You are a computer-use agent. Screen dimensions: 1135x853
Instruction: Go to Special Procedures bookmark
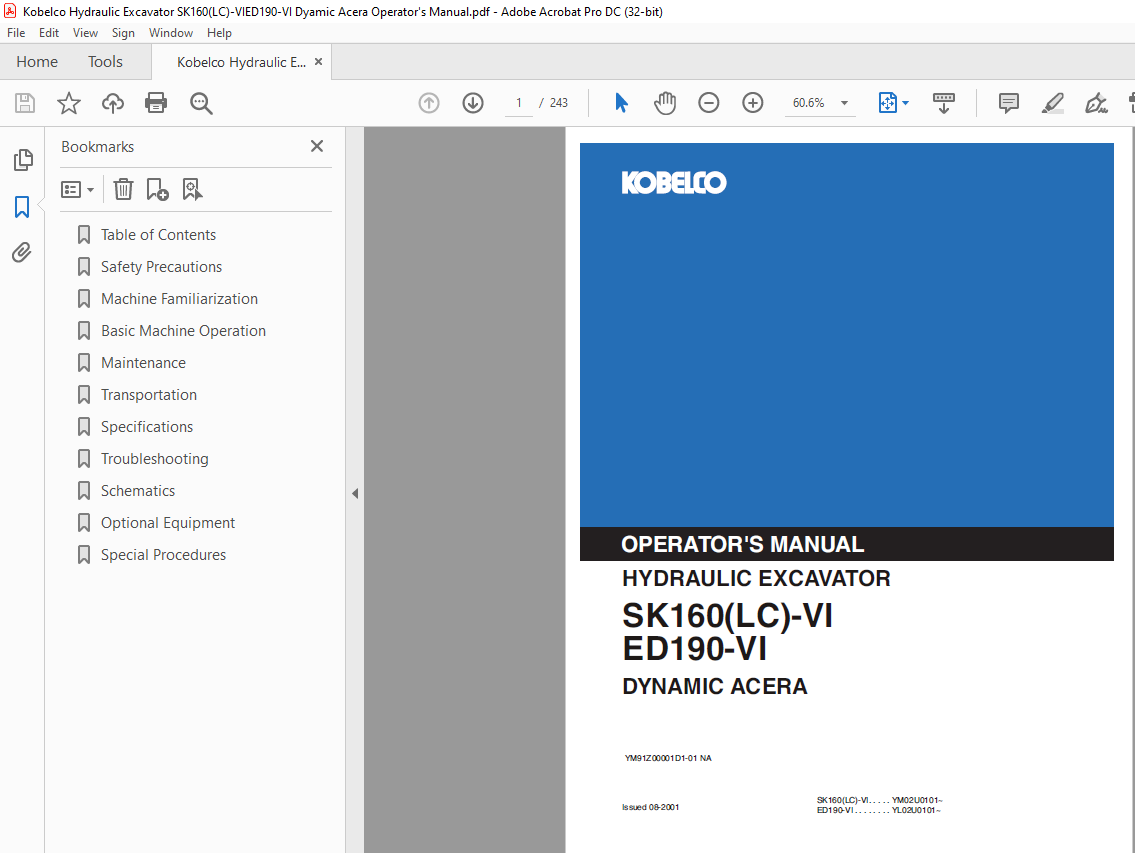pyautogui.click(x=163, y=555)
